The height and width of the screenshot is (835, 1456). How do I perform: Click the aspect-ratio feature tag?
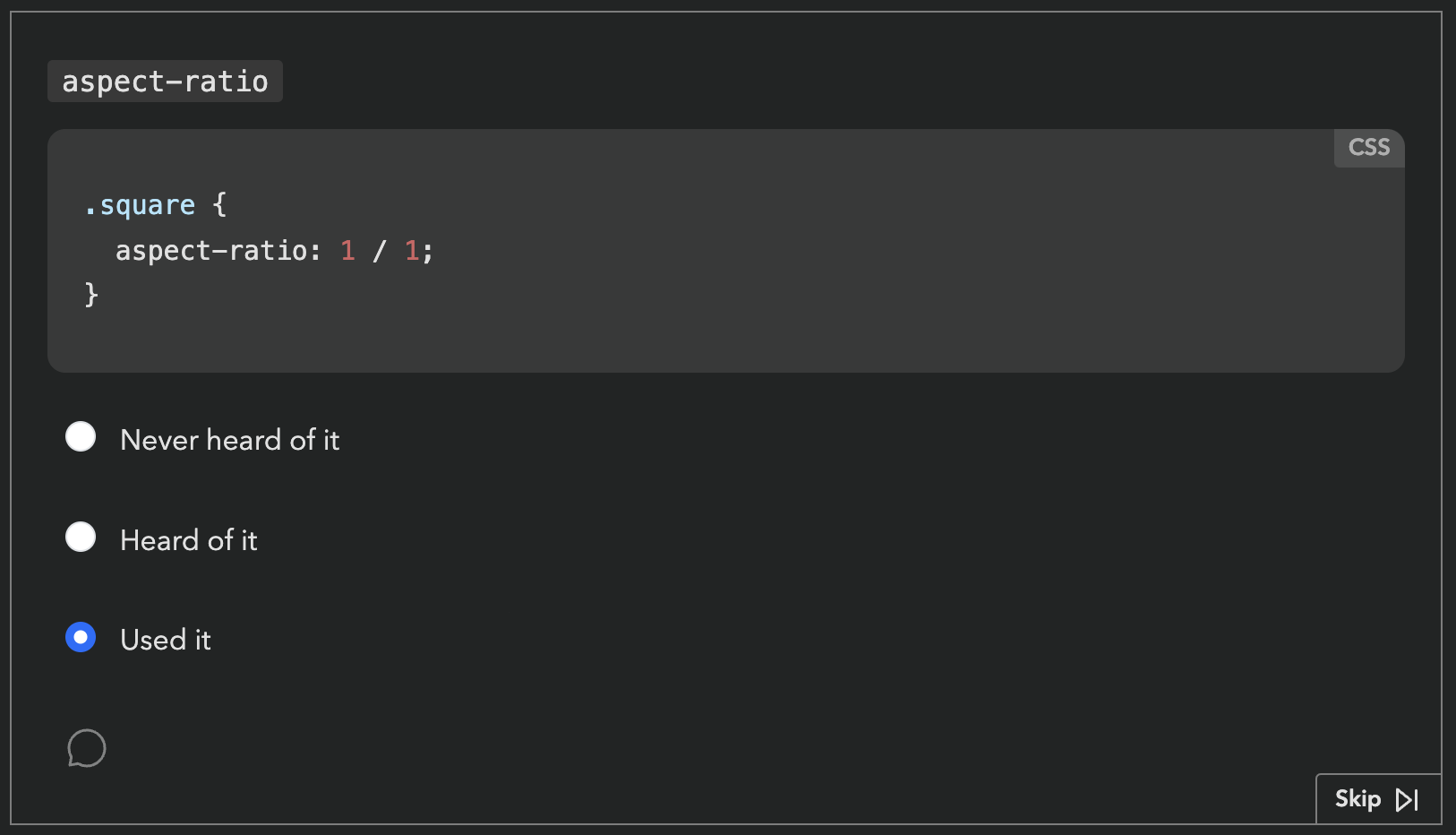165,81
